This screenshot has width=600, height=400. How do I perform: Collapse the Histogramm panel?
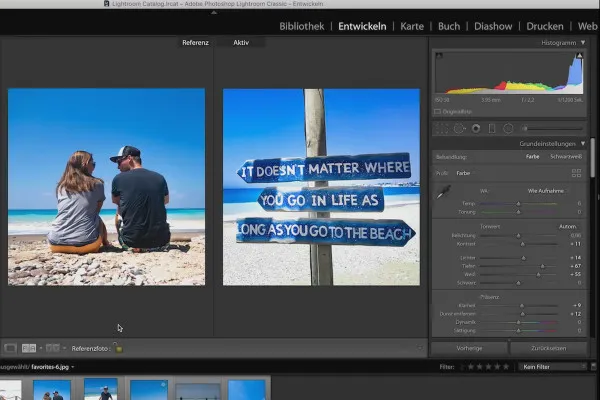click(583, 43)
